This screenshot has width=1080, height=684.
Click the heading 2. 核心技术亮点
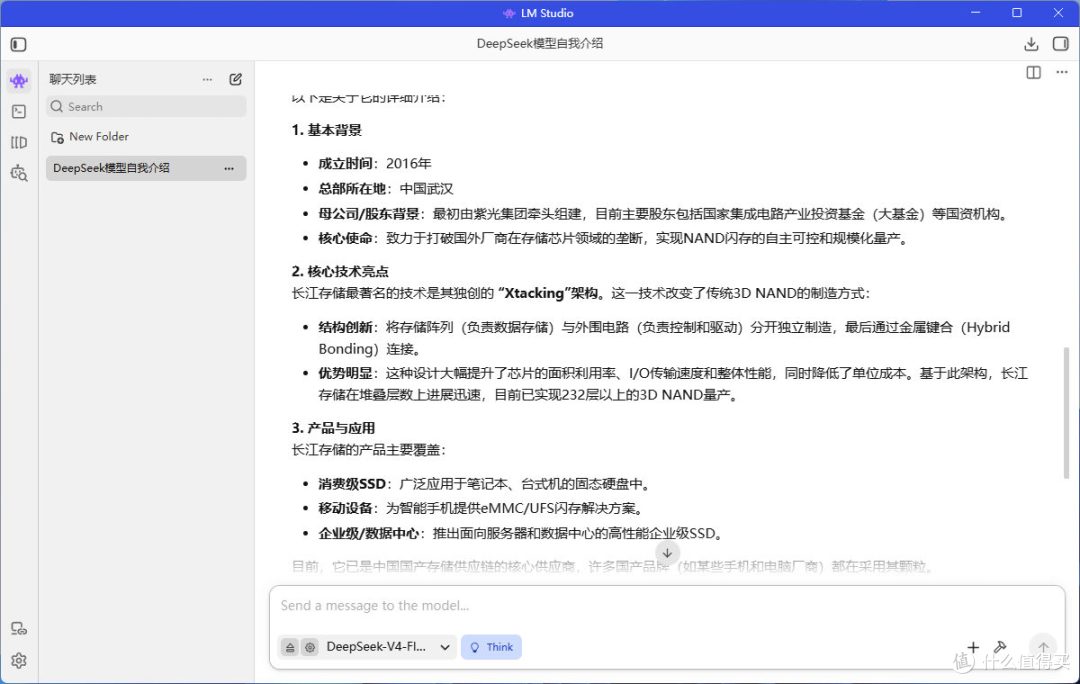click(340, 271)
